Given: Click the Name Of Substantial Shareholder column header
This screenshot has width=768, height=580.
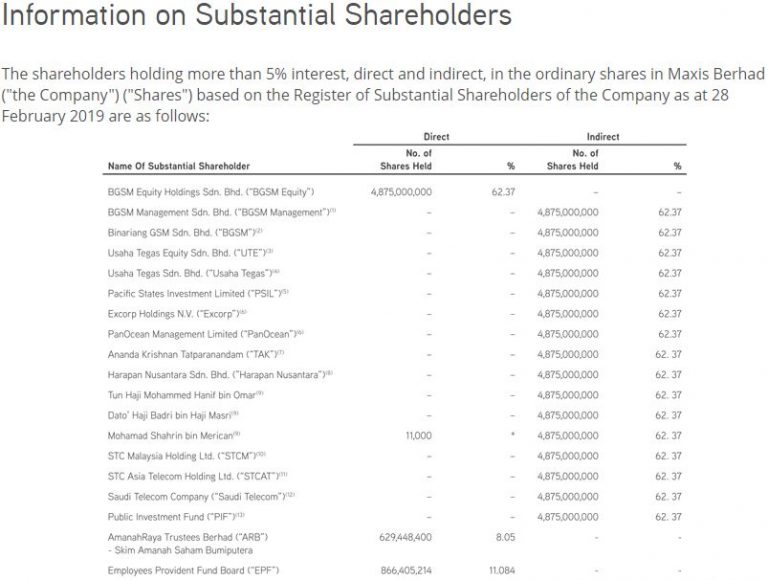Looking at the screenshot, I should pyautogui.click(x=179, y=166).
